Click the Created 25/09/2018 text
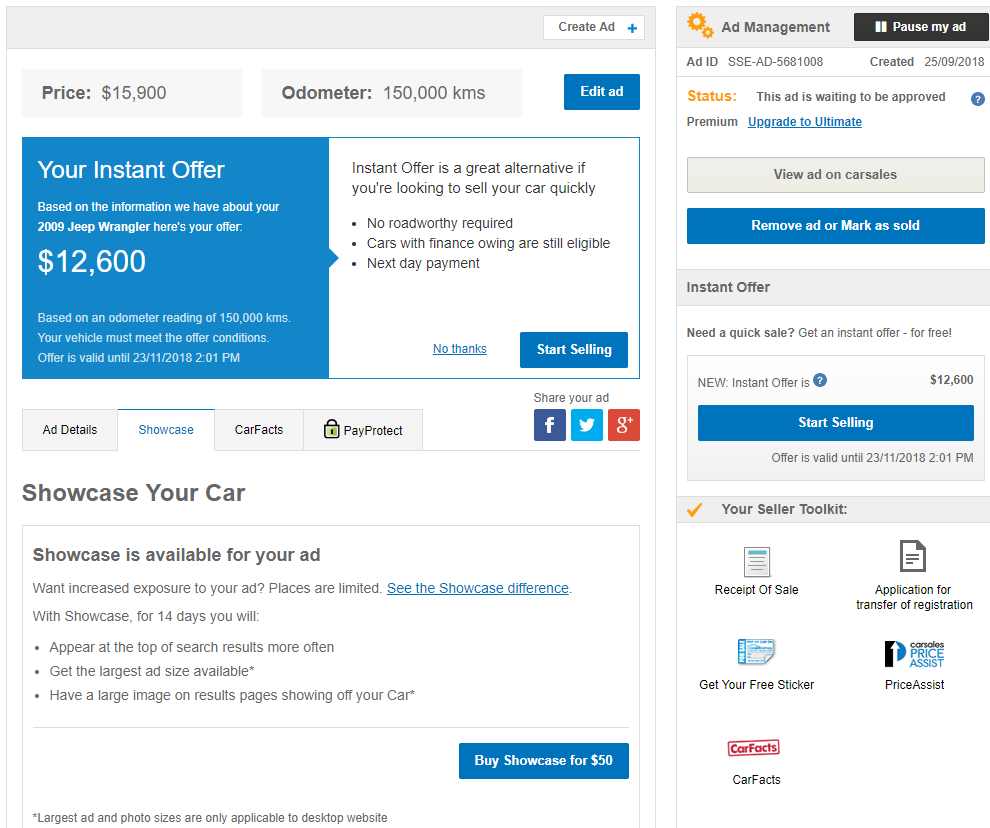This screenshot has width=990, height=828. click(927, 62)
